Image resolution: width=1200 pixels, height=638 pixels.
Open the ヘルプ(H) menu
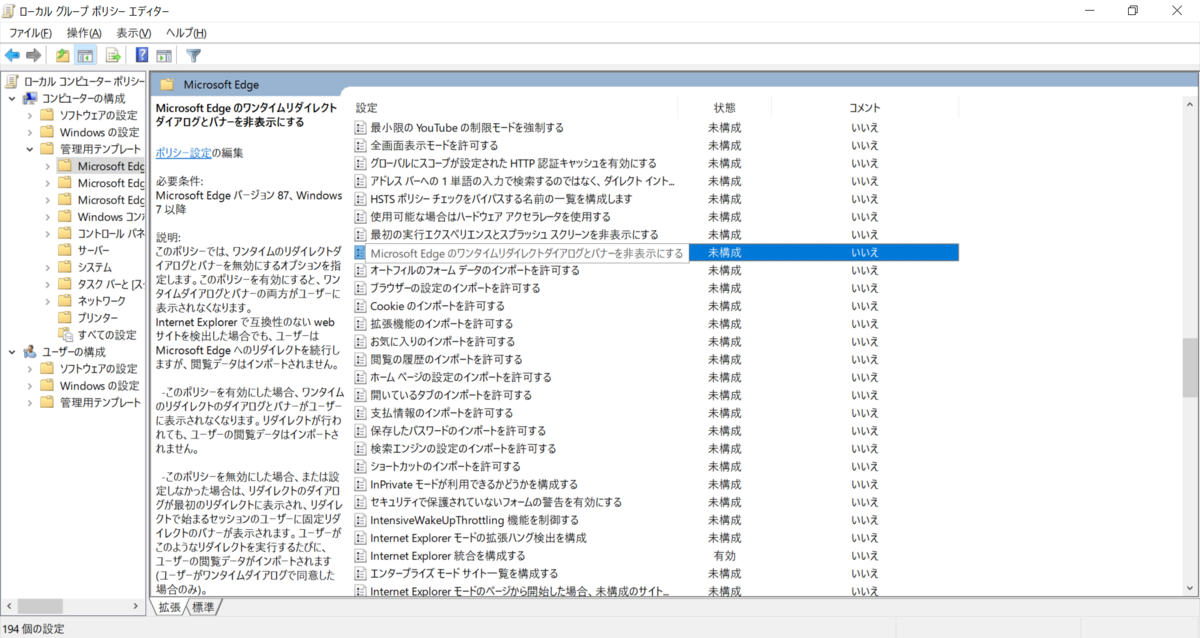point(187,33)
